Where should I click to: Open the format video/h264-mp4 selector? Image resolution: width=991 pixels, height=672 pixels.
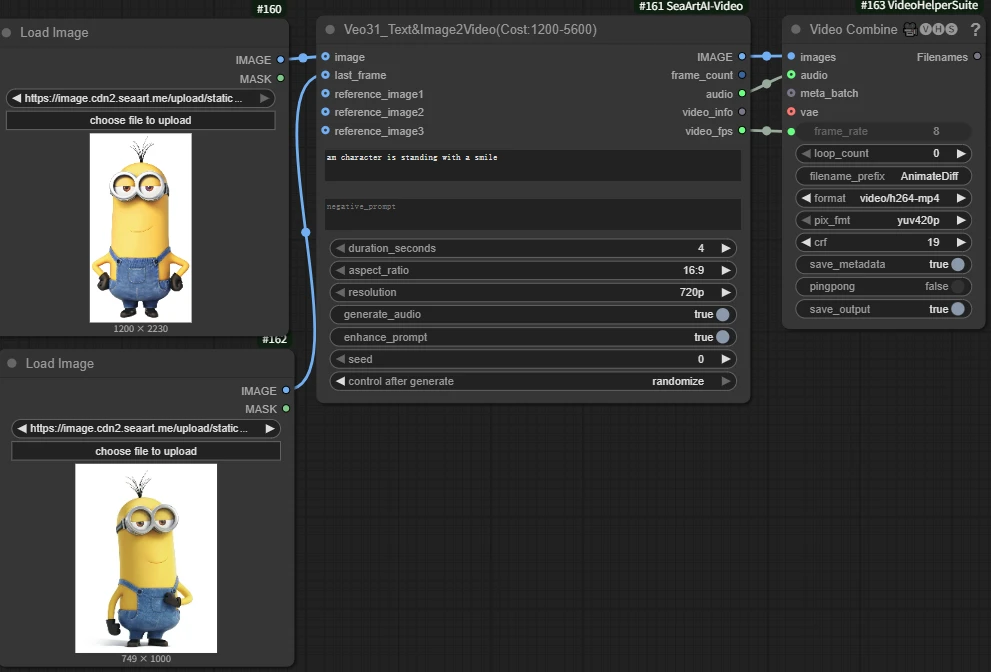pyautogui.click(x=883, y=198)
